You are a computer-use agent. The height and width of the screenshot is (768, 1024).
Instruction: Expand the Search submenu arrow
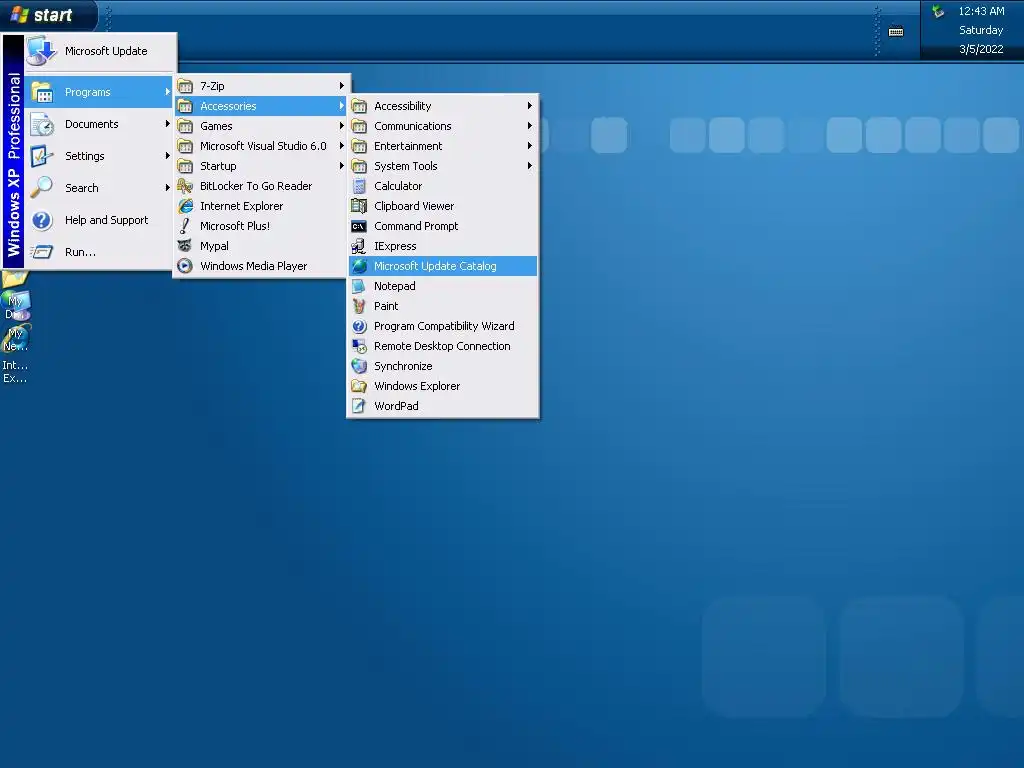point(168,188)
